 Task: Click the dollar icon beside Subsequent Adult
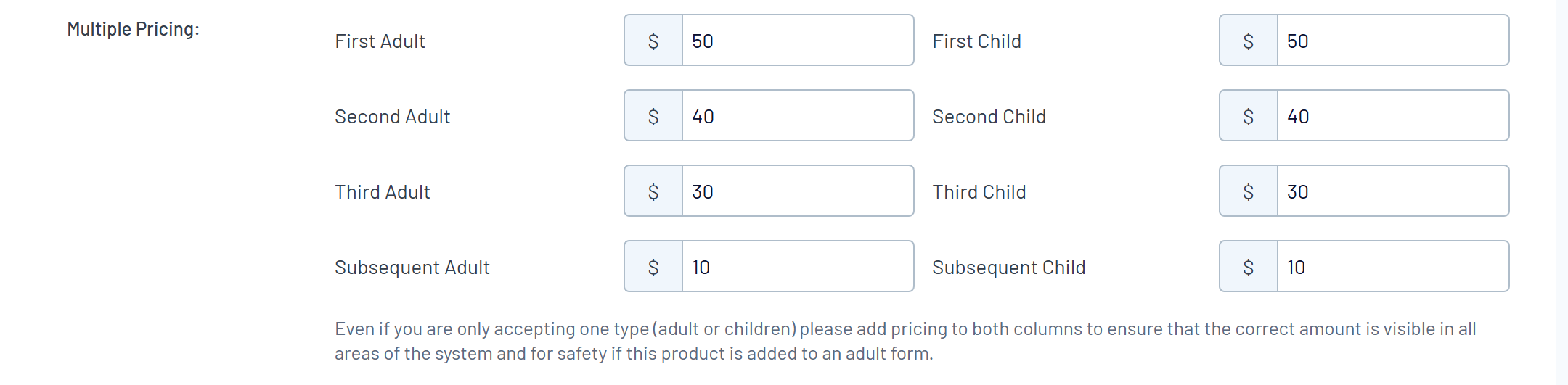(653, 267)
